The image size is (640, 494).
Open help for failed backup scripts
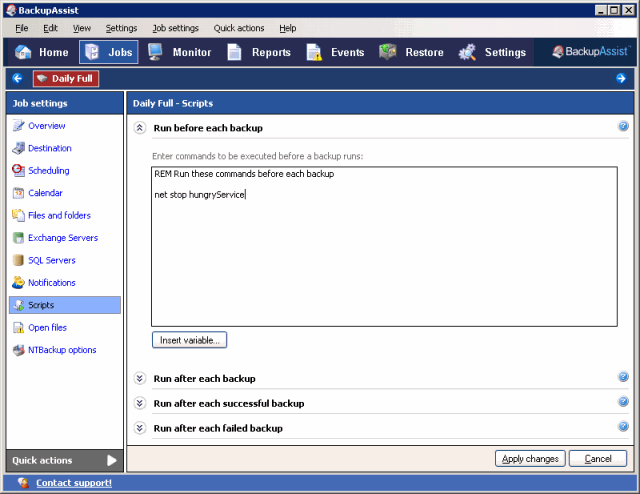point(623,426)
